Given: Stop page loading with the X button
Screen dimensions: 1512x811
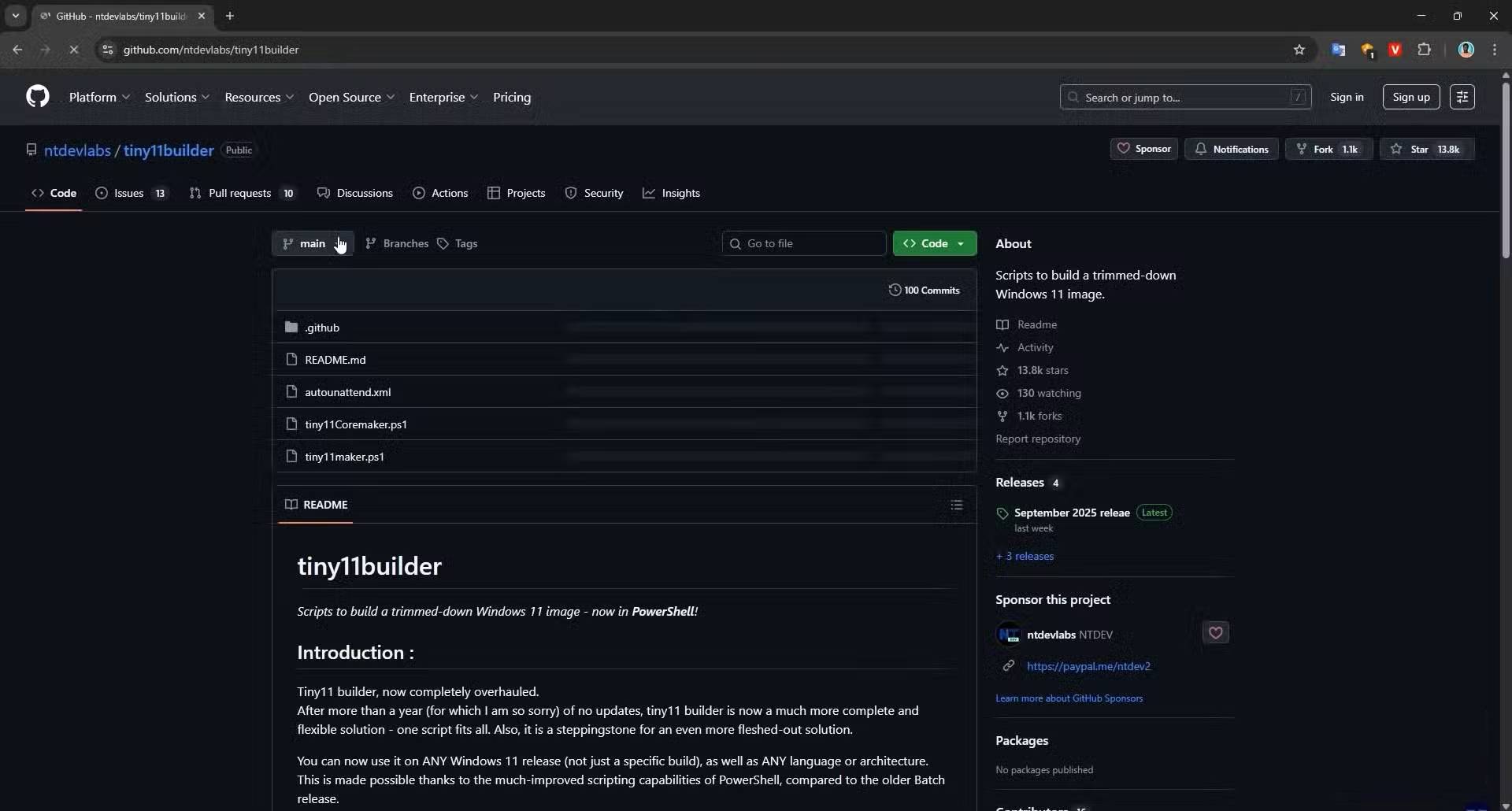Looking at the screenshot, I should click(73, 50).
